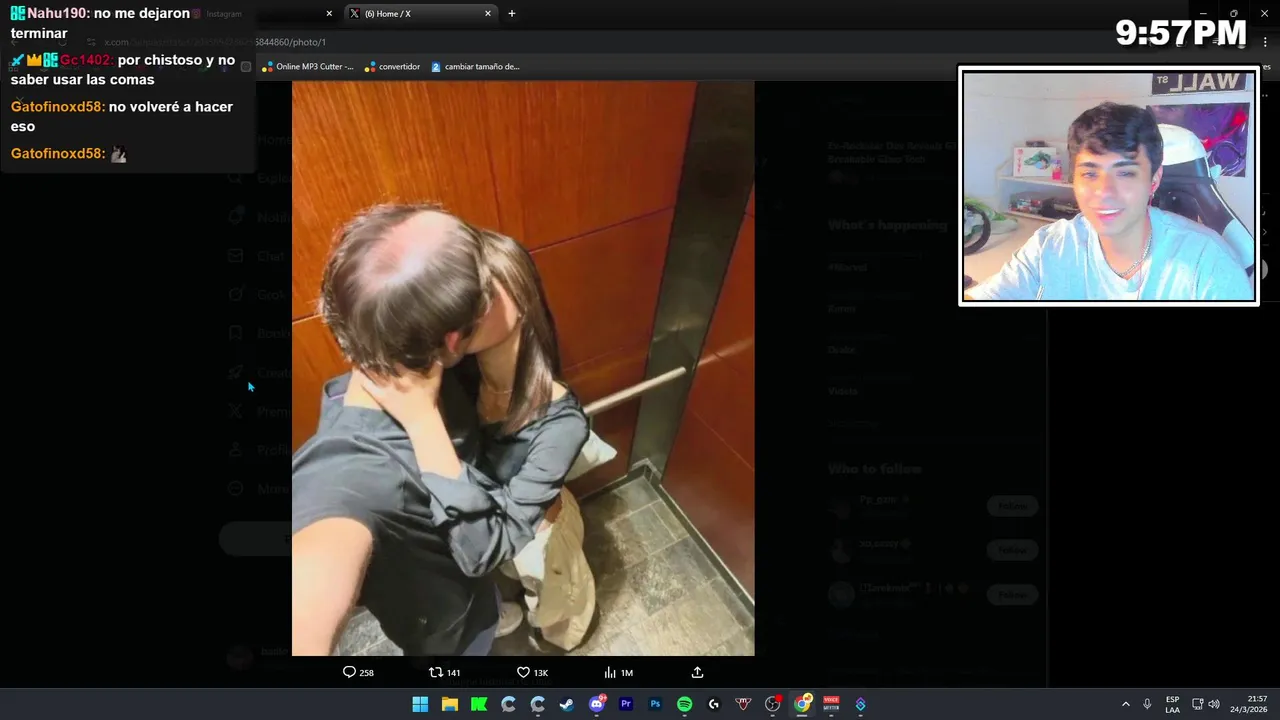
Task: Open the Voicemeeter taskbar icon
Action: [831, 704]
